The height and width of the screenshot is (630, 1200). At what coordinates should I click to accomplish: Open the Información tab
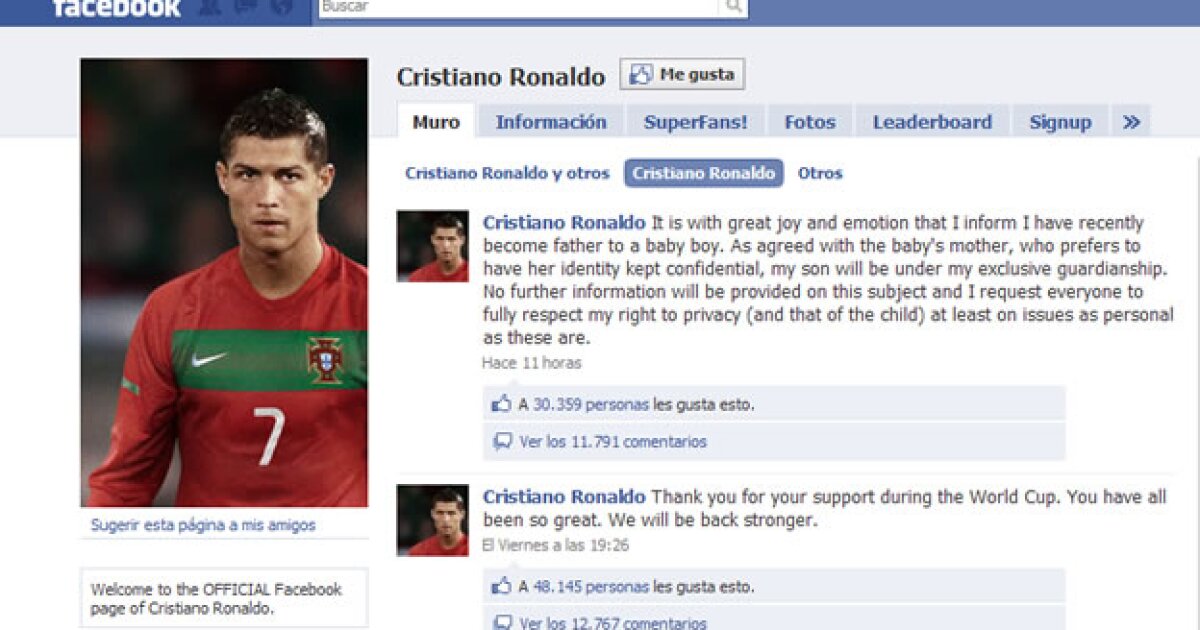tap(551, 122)
